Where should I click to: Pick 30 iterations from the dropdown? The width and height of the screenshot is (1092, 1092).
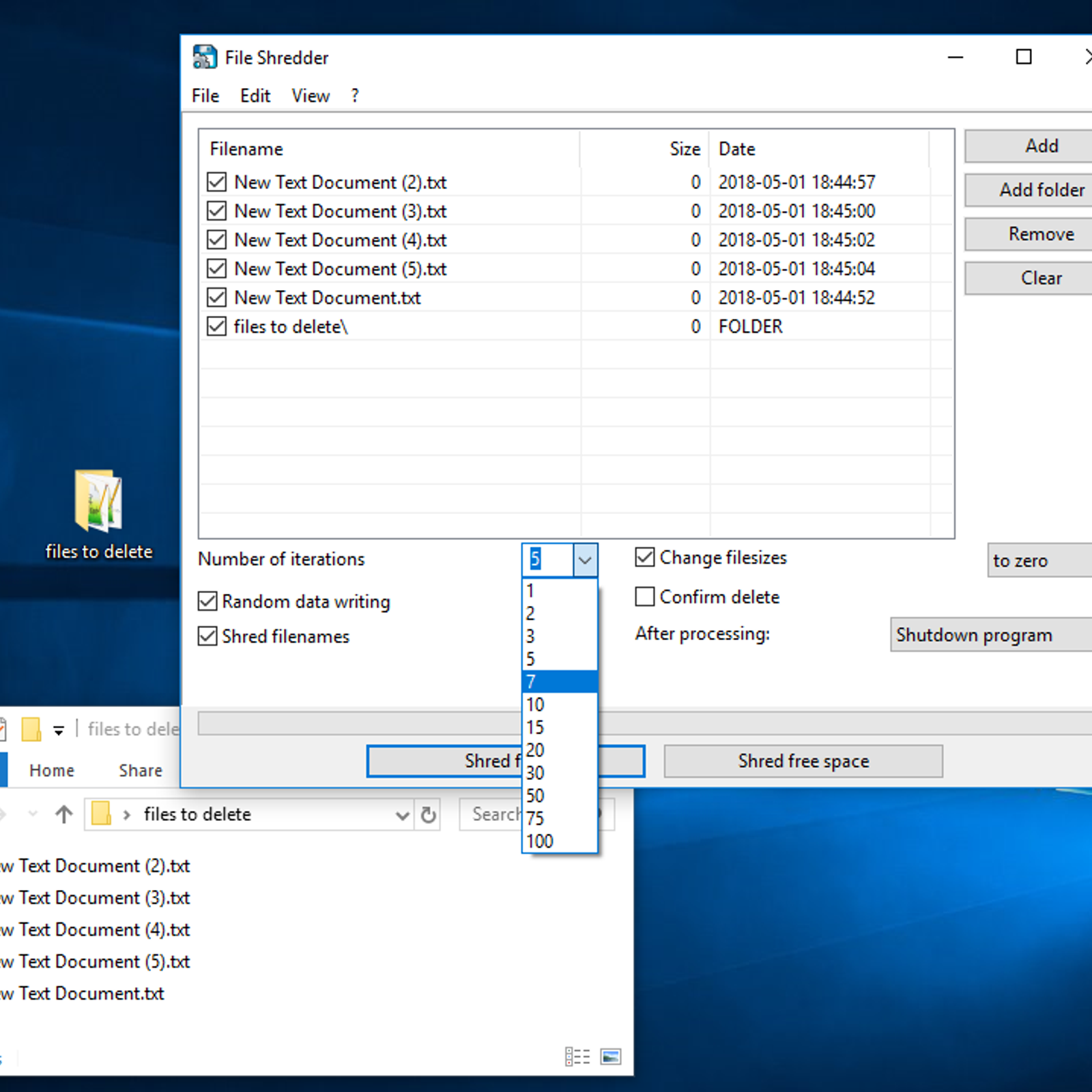click(x=560, y=773)
